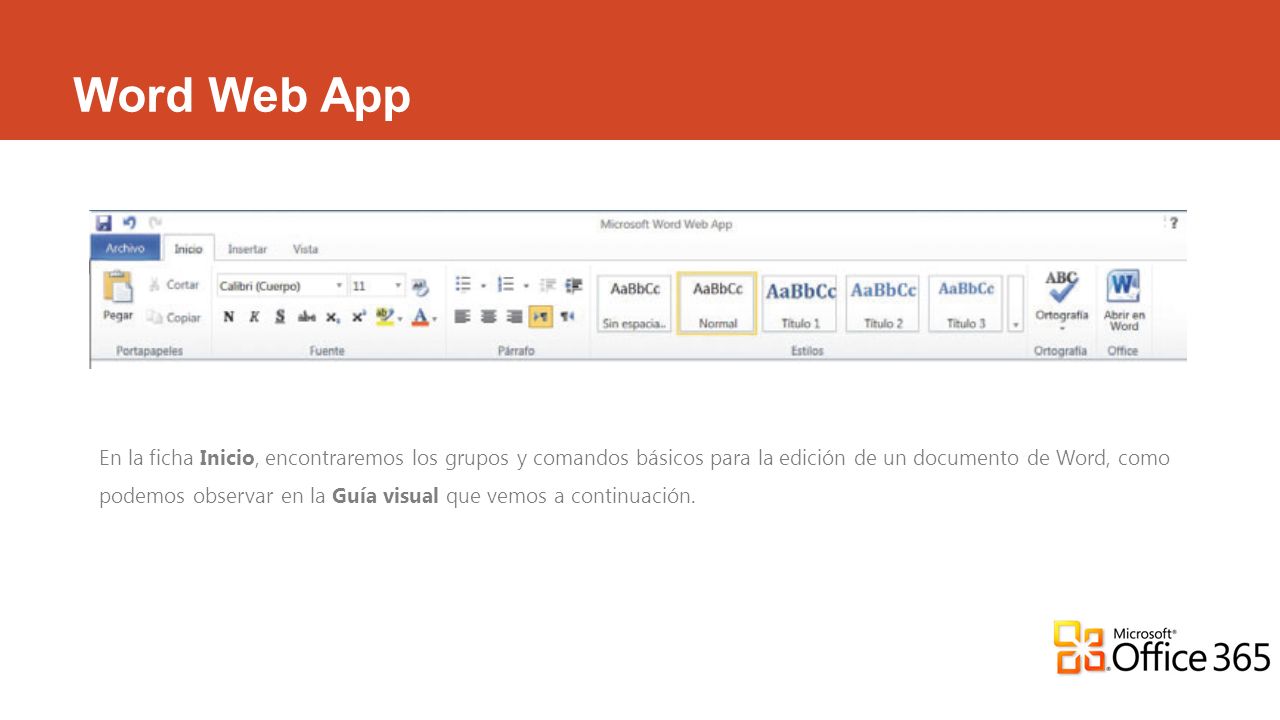1280x720 pixels.
Task: Click the Copiar button
Action: tap(174, 317)
